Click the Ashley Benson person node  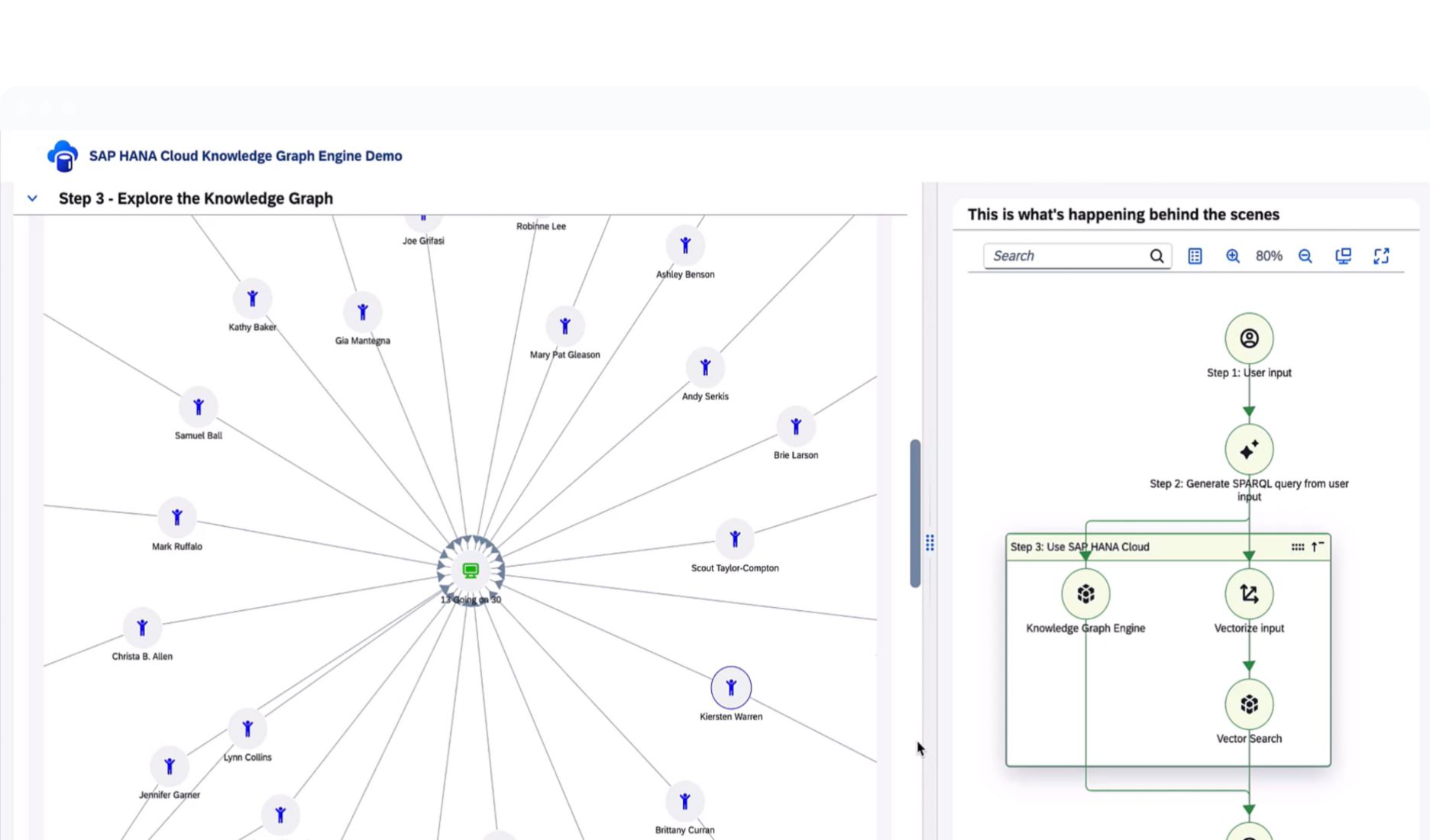685,245
